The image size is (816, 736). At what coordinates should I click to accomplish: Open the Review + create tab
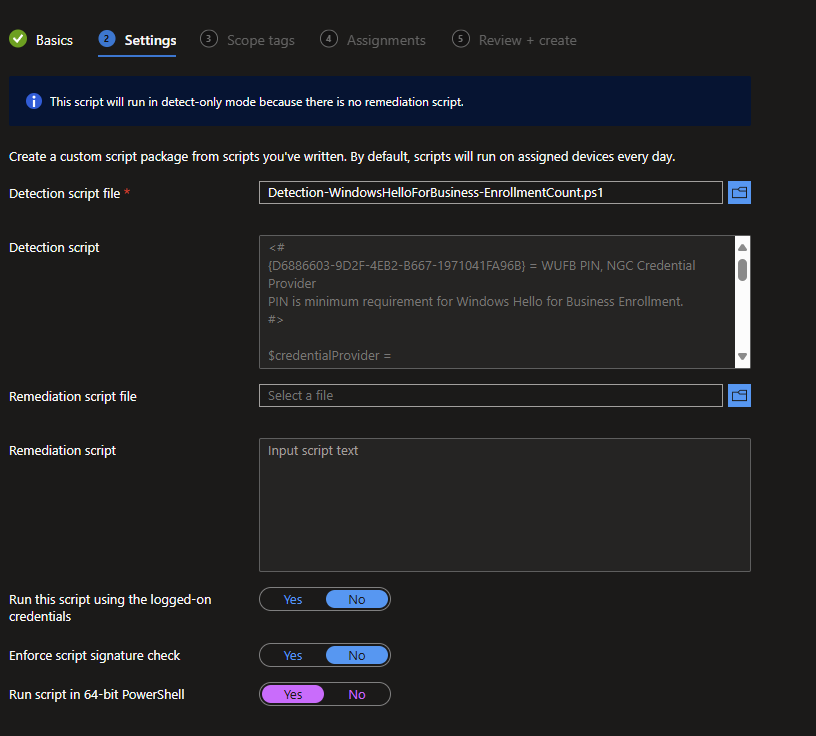(x=527, y=40)
